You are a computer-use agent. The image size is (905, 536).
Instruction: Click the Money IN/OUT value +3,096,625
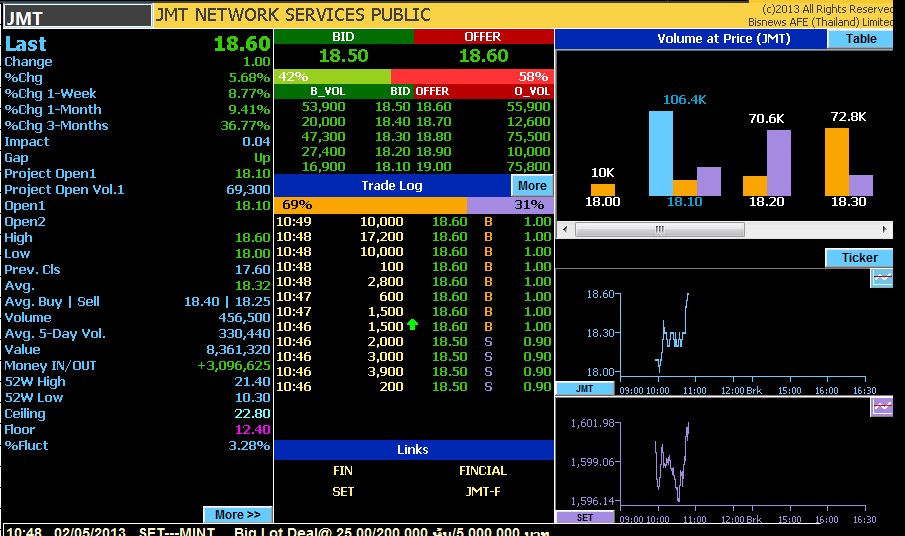pos(234,365)
